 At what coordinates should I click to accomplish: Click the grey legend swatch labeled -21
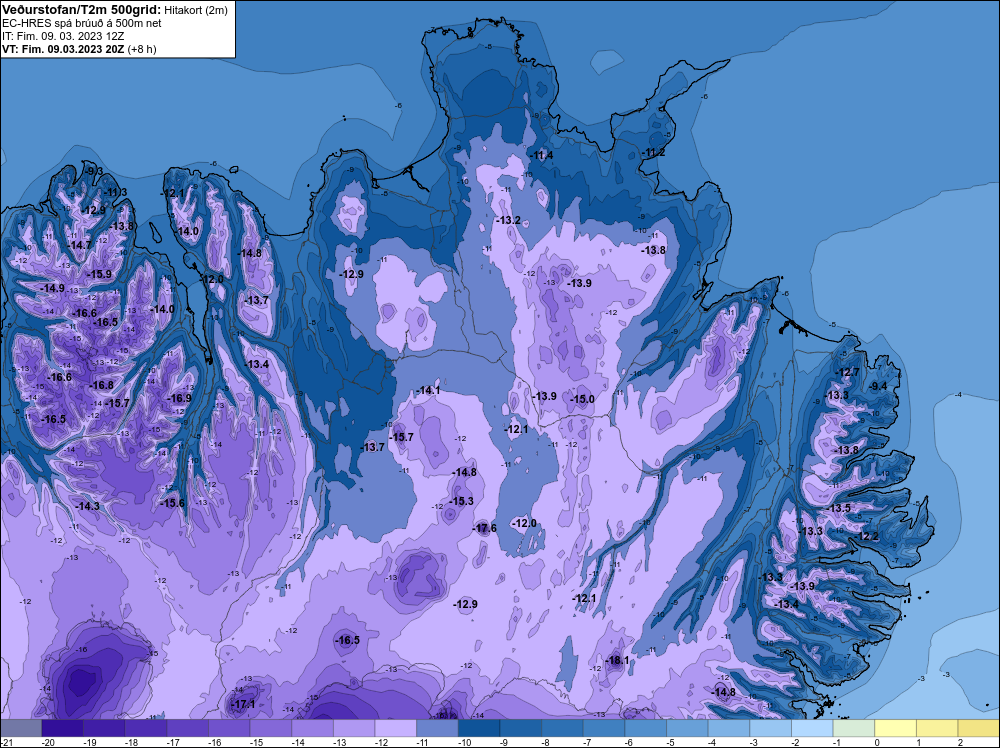(x=21, y=728)
